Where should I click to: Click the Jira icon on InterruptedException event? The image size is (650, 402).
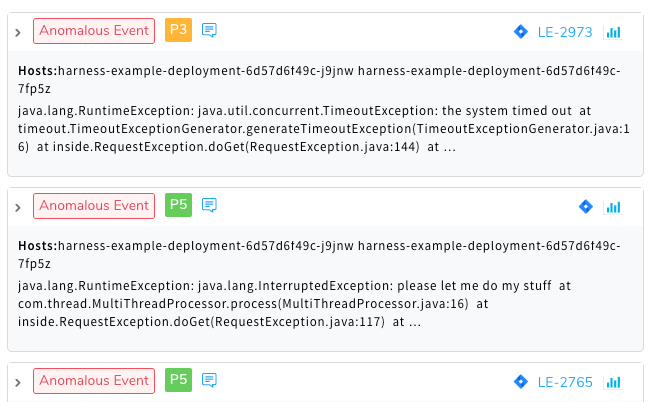(586, 206)
